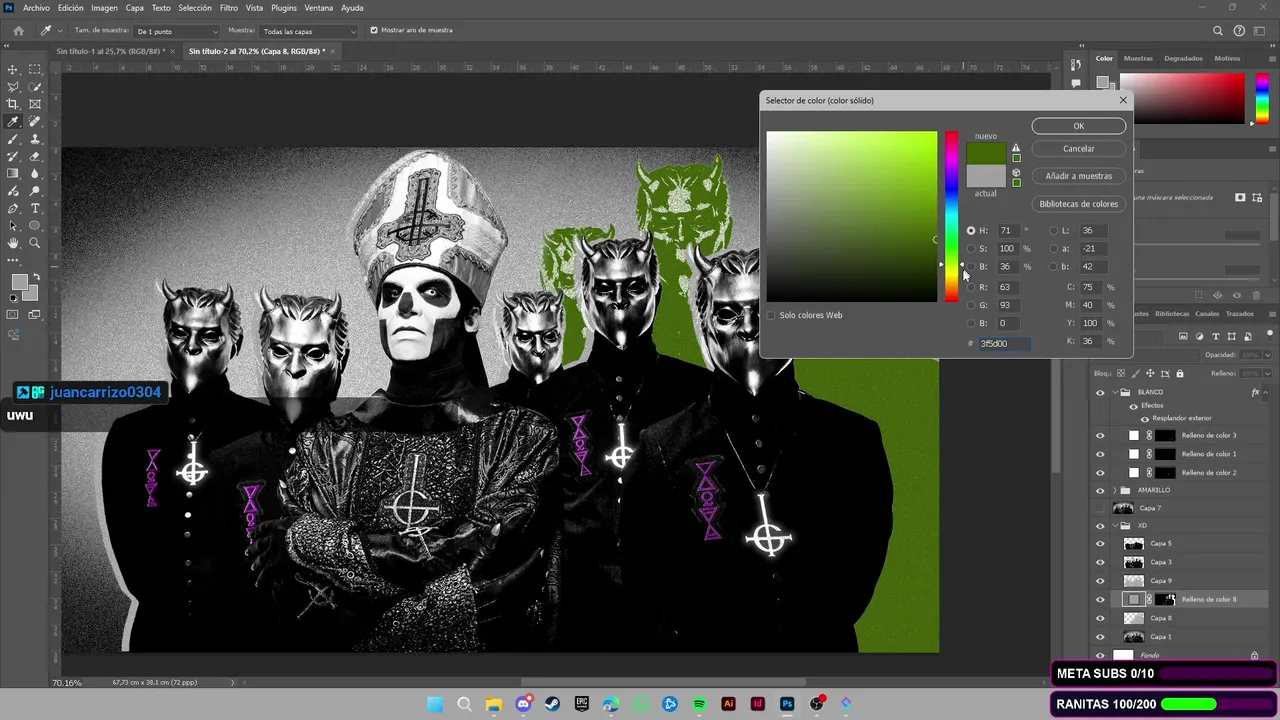Click the not-web-safe cube icon
Image resolution: width=1280 pixels, height=720 pixels.
click(x=1016, y=172)
